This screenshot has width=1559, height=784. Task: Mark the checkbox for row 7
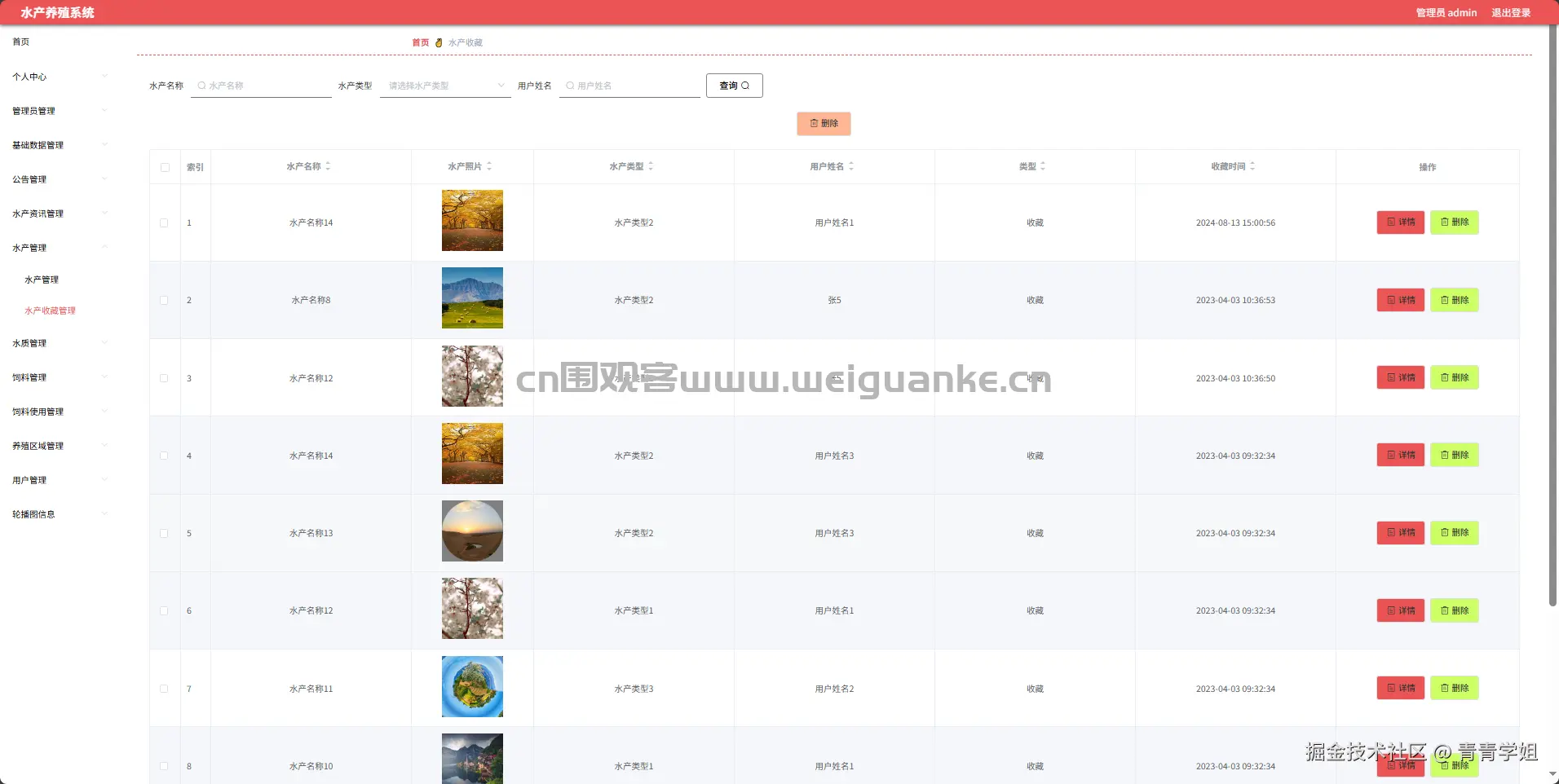[x=164, y=689]
